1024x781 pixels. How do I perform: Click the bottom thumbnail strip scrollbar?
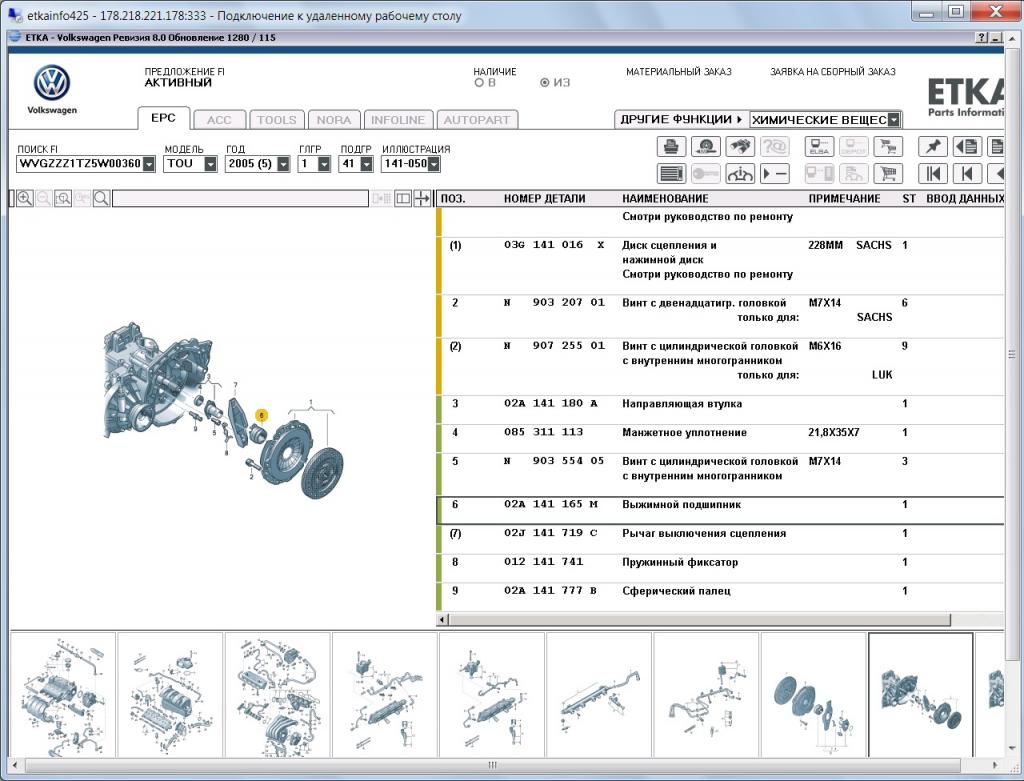[x=494, y=765]
